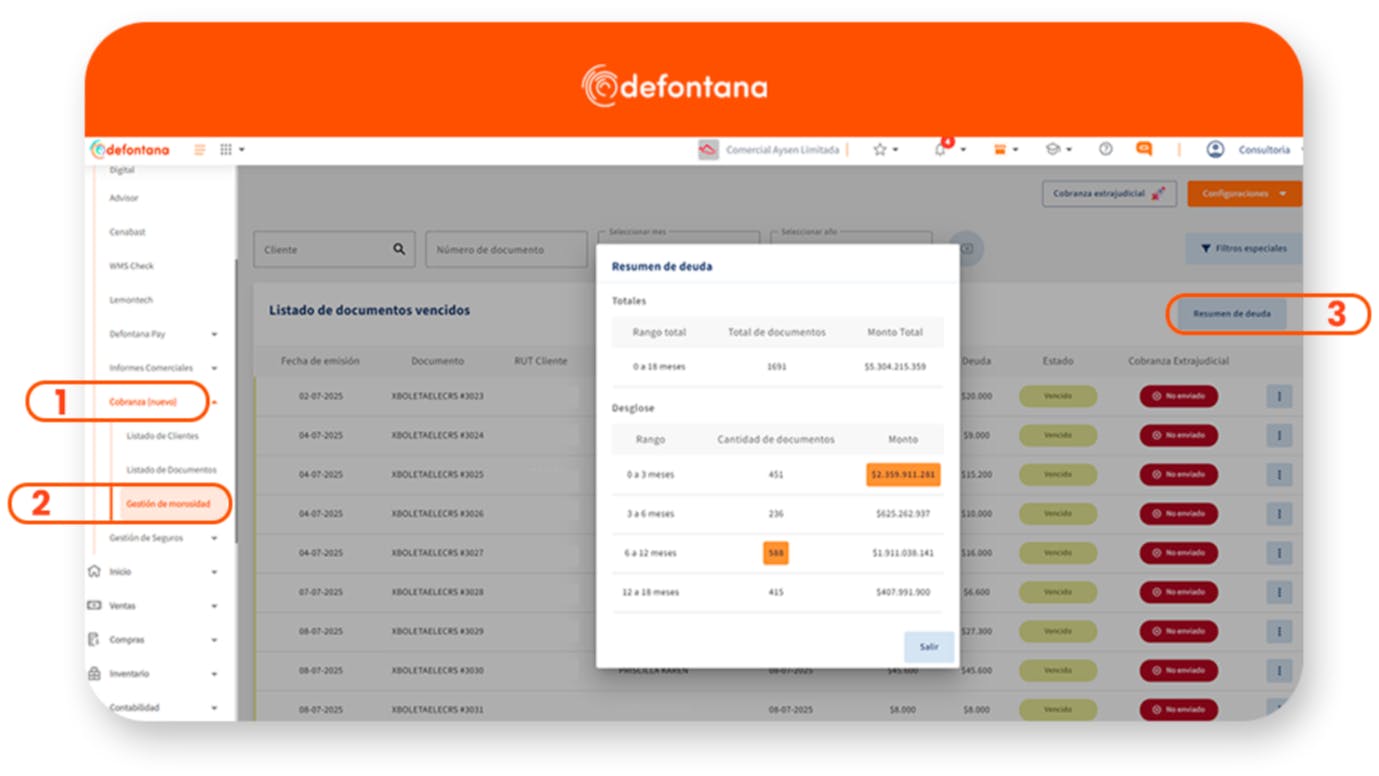
Task: Open three-dot menu for row XBOLETAELECRS #3023
Action: (x=1279, y=396)
